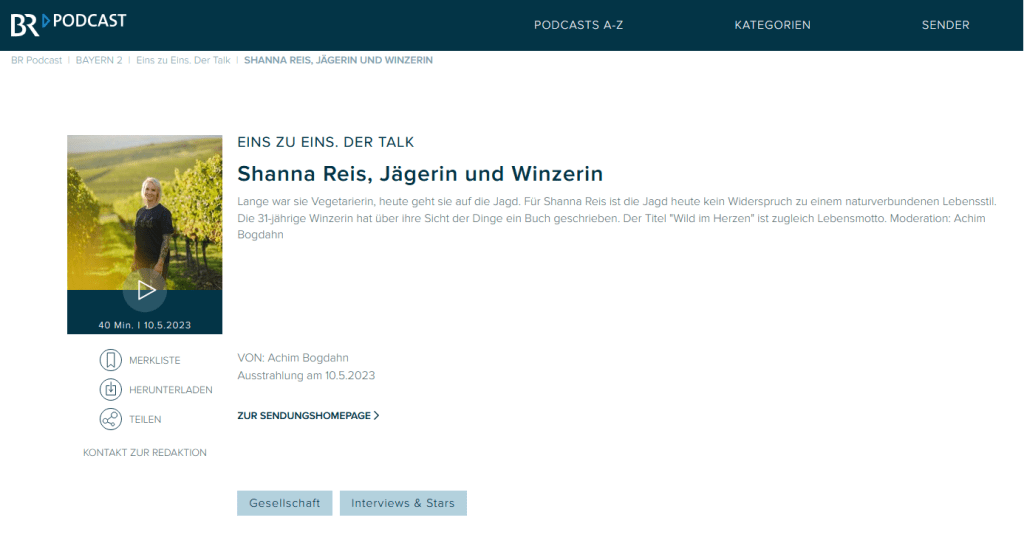Open the Sender menu
Viewport: 1024px width, 543px height.
click(945, 25)
